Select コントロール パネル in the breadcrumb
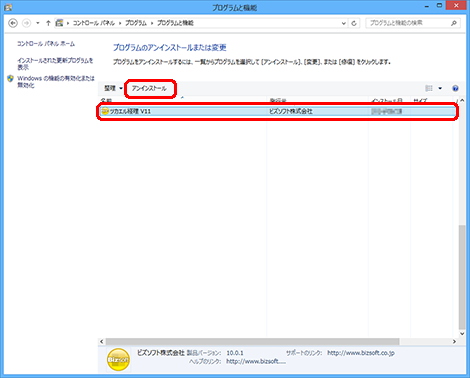The height and width of the screenshot is (378, 470). 94,23
